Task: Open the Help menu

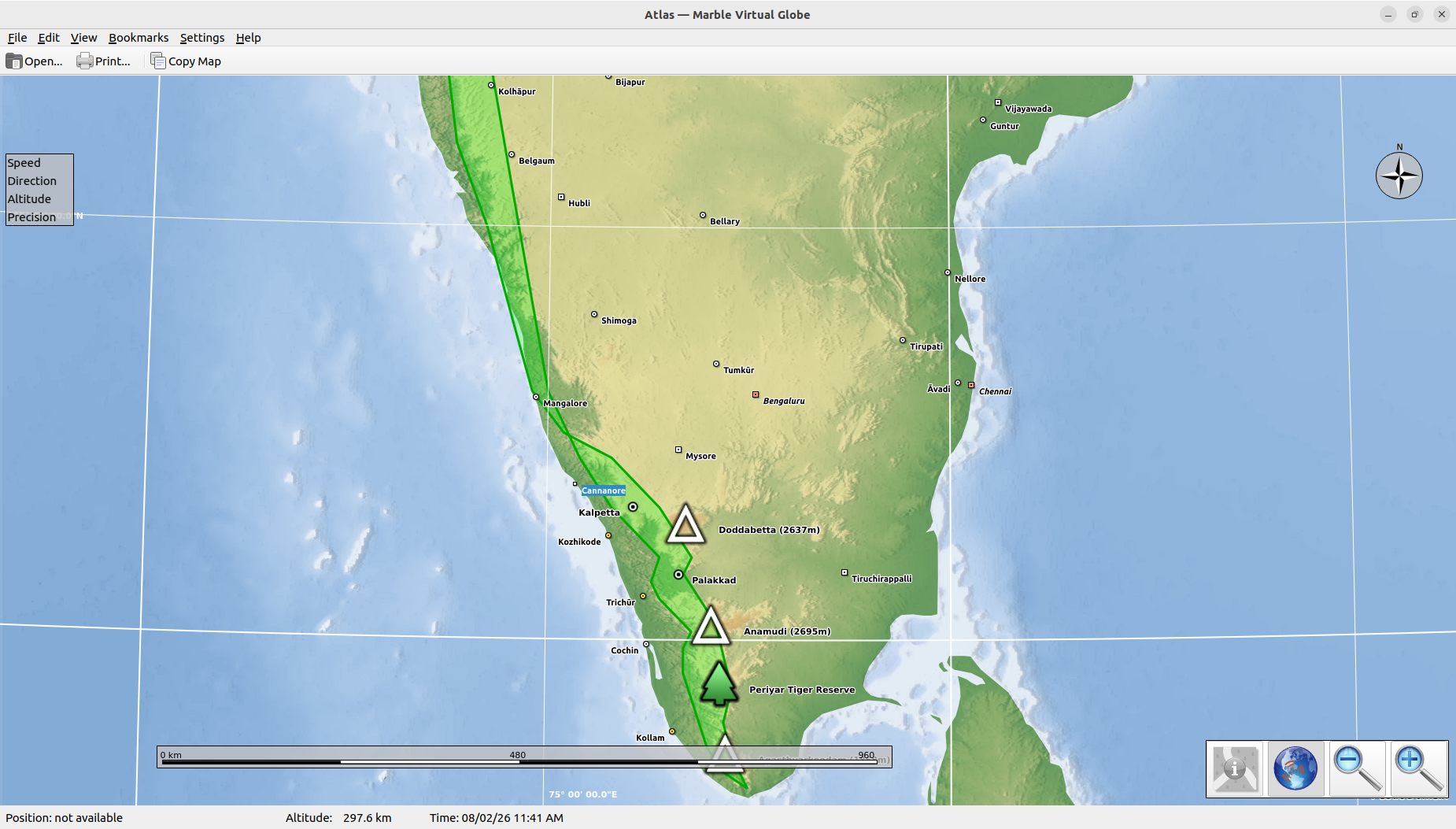Action: [x=248, y=38]
